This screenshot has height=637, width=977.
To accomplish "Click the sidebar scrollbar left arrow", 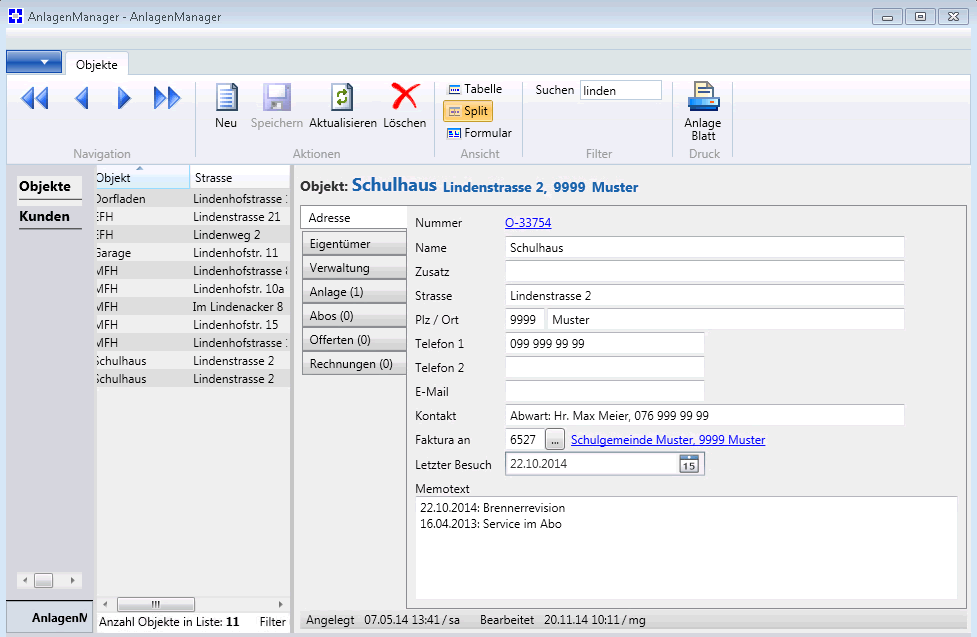I will click(x=25, y=580).
